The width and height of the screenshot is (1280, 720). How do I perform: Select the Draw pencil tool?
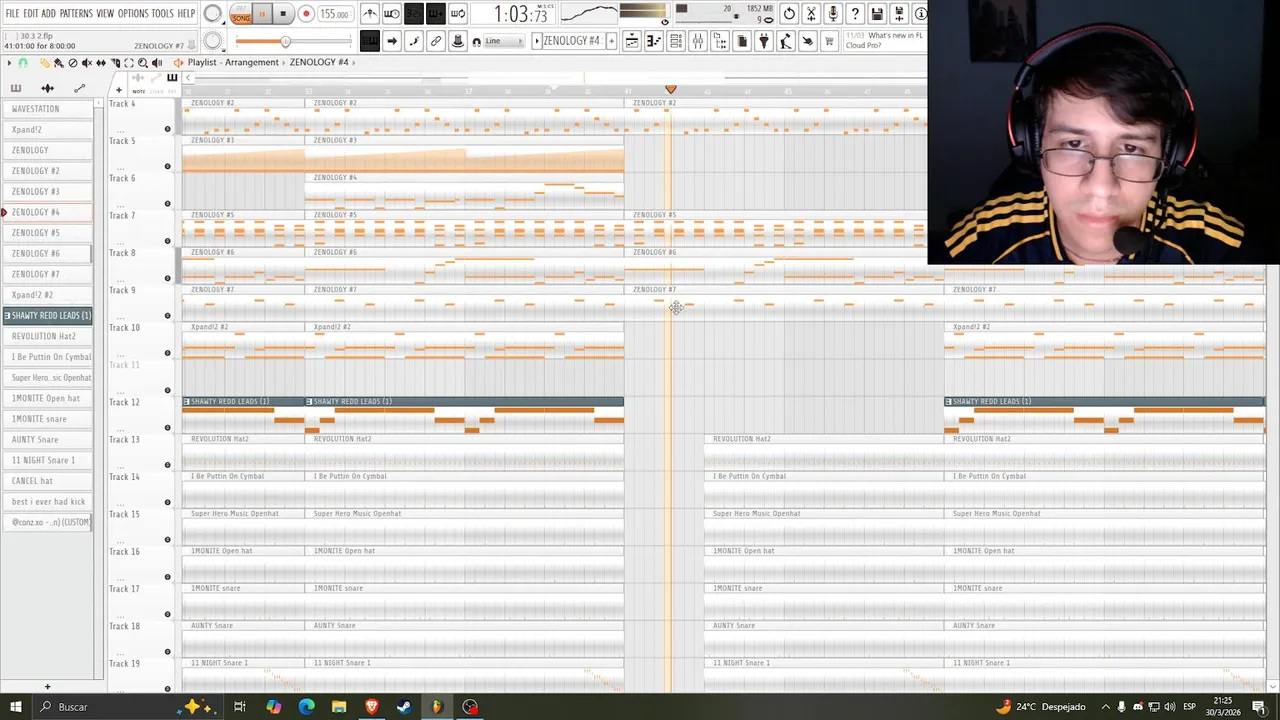coord(45,63)
